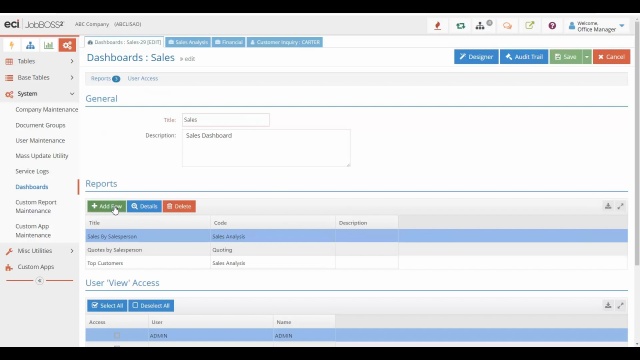Open the Save button dropdown arrow
Image resolution: width=640 pixels, height=360 pixels.
(587, 57)
